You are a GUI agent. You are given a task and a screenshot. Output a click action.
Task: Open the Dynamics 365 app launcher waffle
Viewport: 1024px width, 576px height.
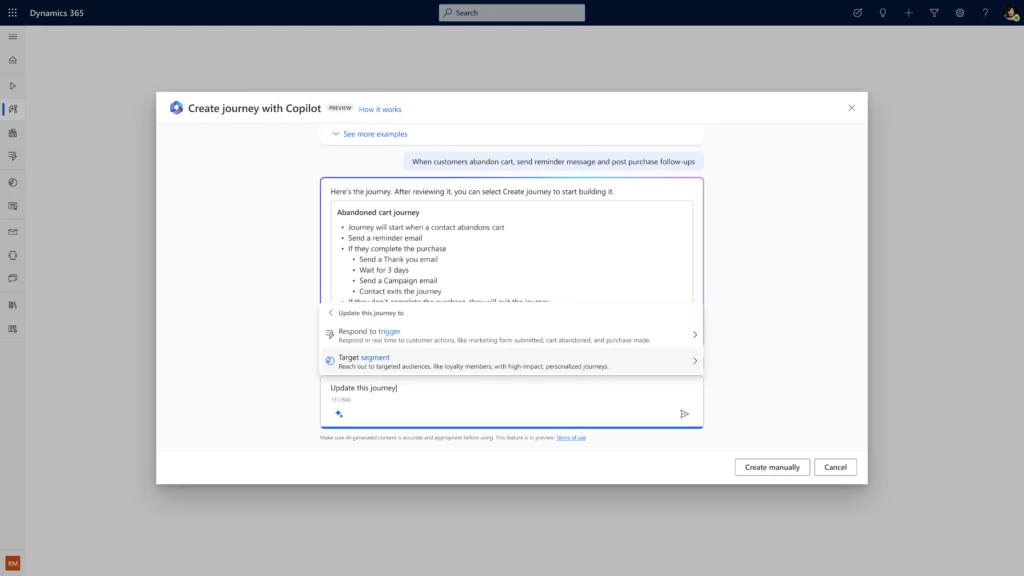pos(12,12)
